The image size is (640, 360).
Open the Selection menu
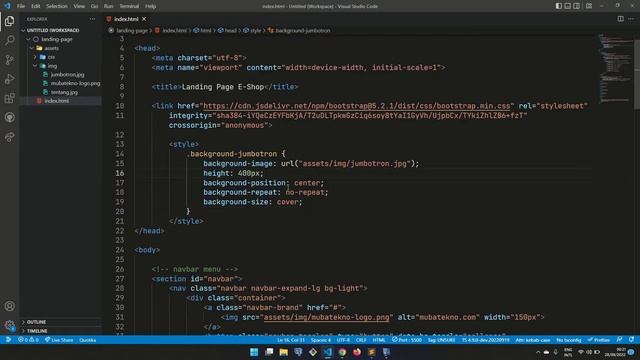click(57, 6)
